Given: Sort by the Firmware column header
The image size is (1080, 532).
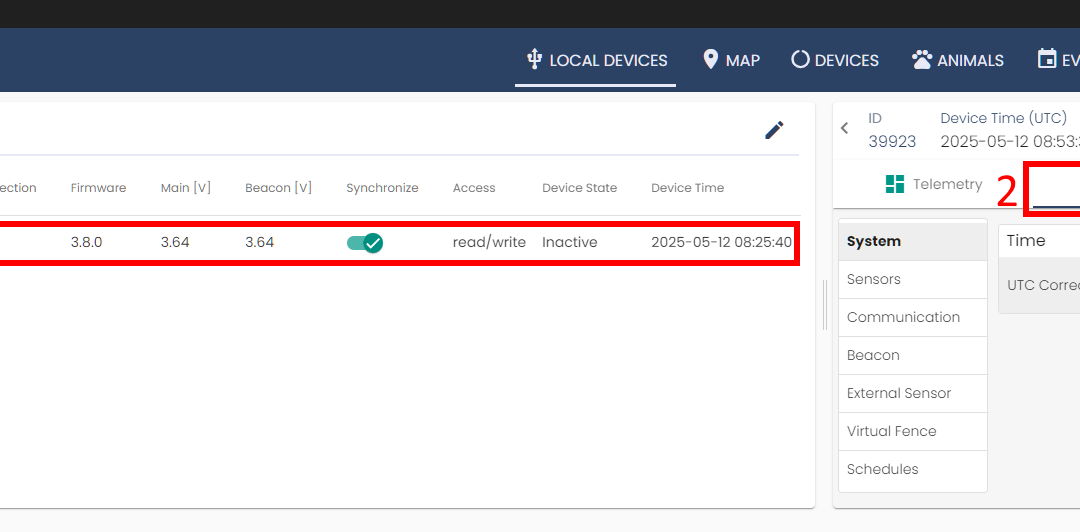Looking at the screenshot, I should (x=98, y=188).
